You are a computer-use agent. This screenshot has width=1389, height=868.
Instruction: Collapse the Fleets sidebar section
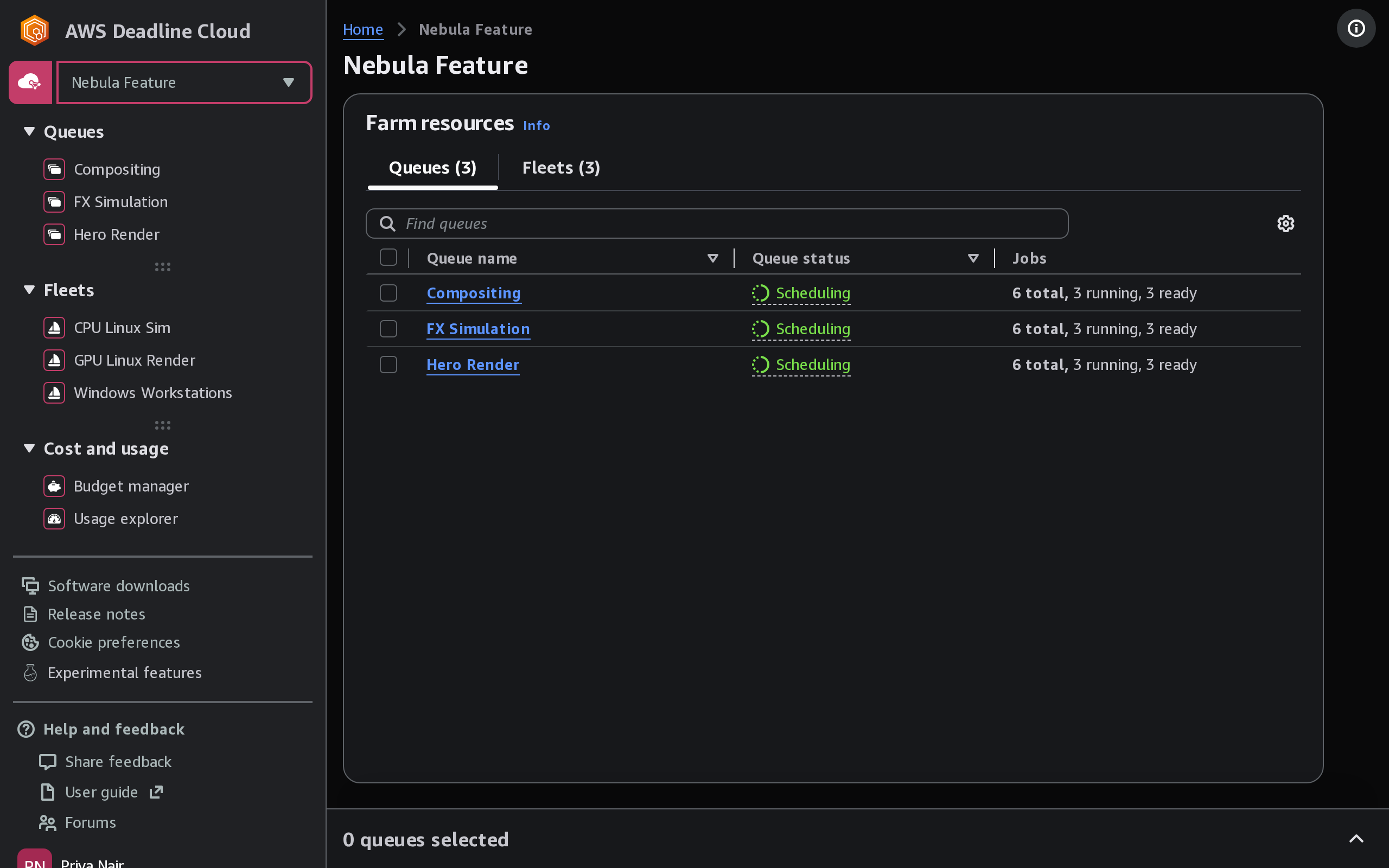[x=29, y=290]
